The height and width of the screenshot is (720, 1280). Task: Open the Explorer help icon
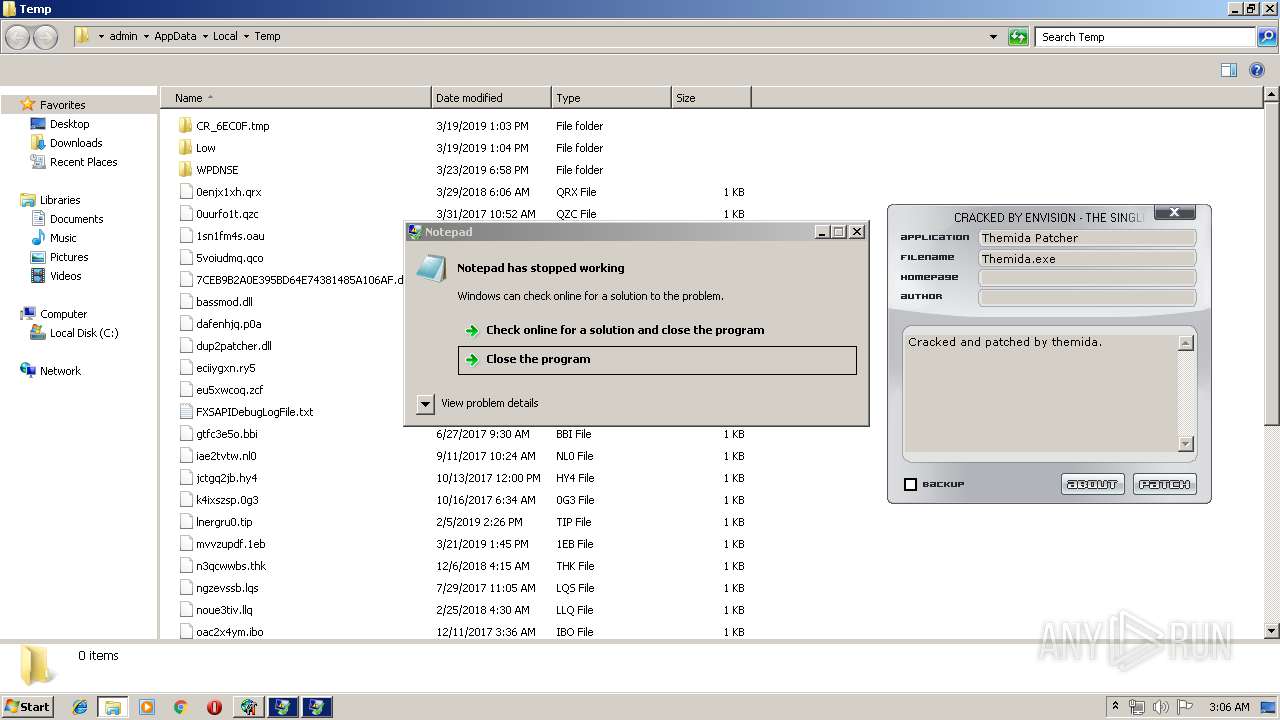(x=1257, y=70)
